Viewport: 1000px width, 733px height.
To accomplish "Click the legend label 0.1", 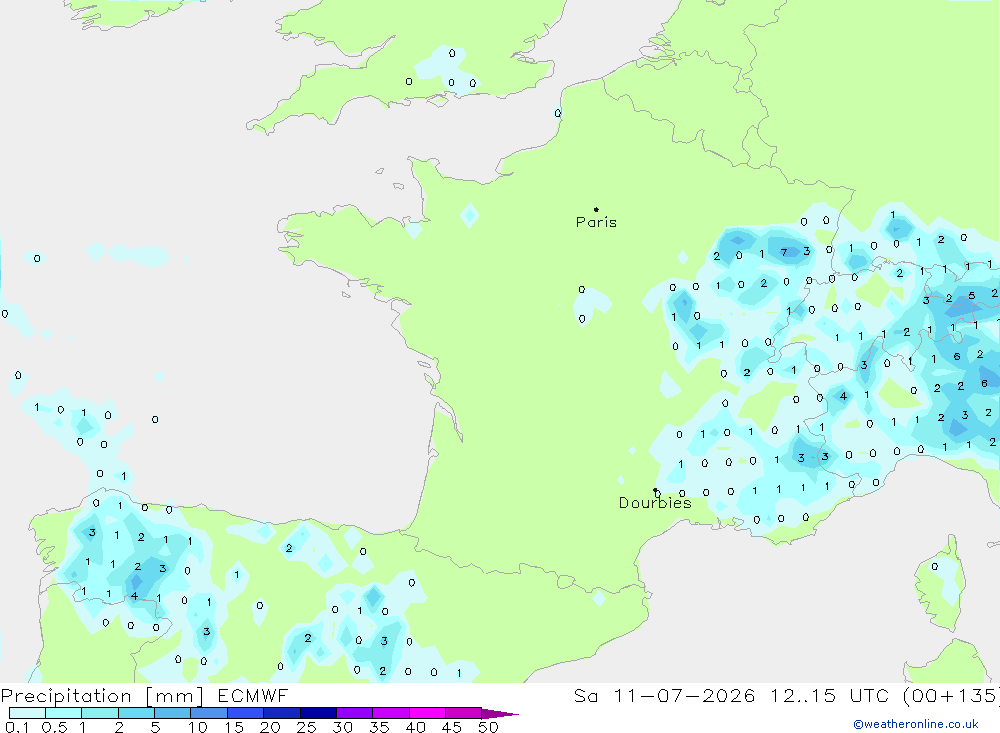I will point(17,727).
